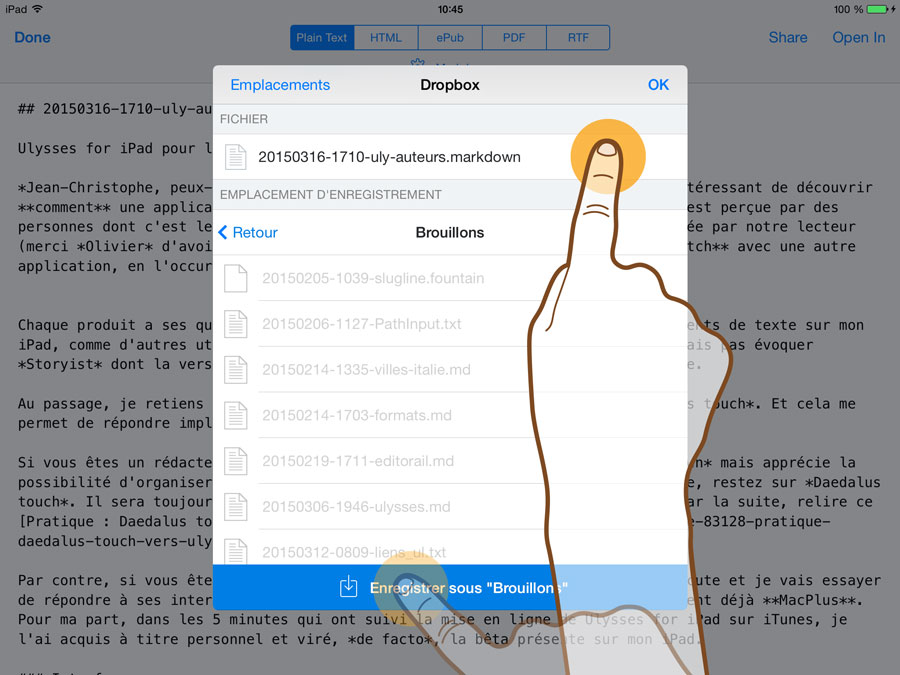The image size is (900, 675).
Task: Click the document icon beside the markdown filename
Action: click(235, 157)
